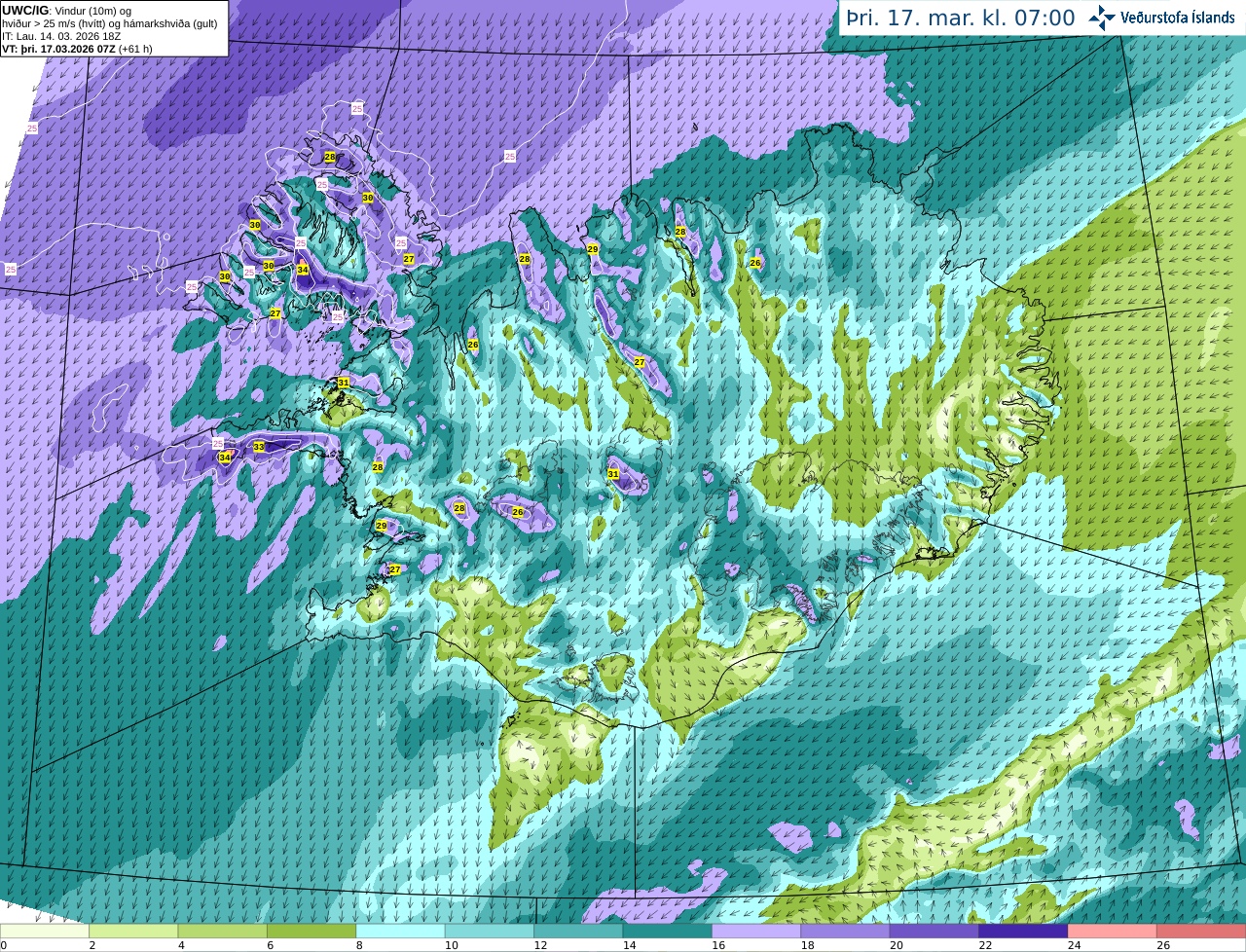Viewport: 1246px width, 952px height.
Task: Click the legend scale number 16
Action: click(718, 945)
